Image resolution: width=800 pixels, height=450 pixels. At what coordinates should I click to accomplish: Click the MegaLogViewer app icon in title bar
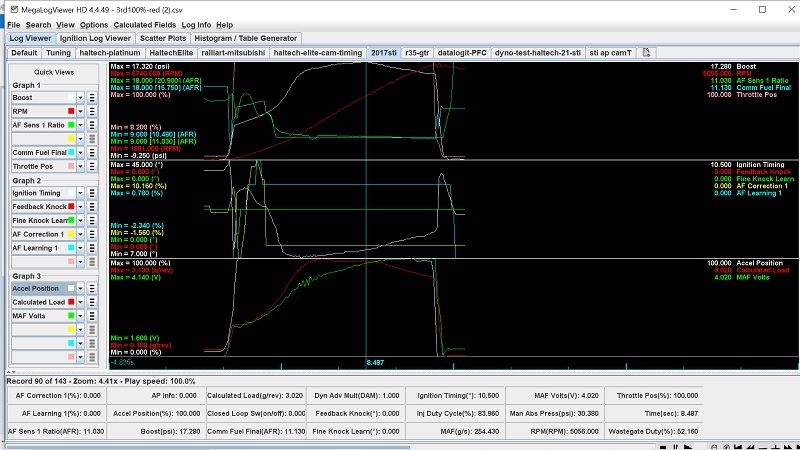click(14, 9)
